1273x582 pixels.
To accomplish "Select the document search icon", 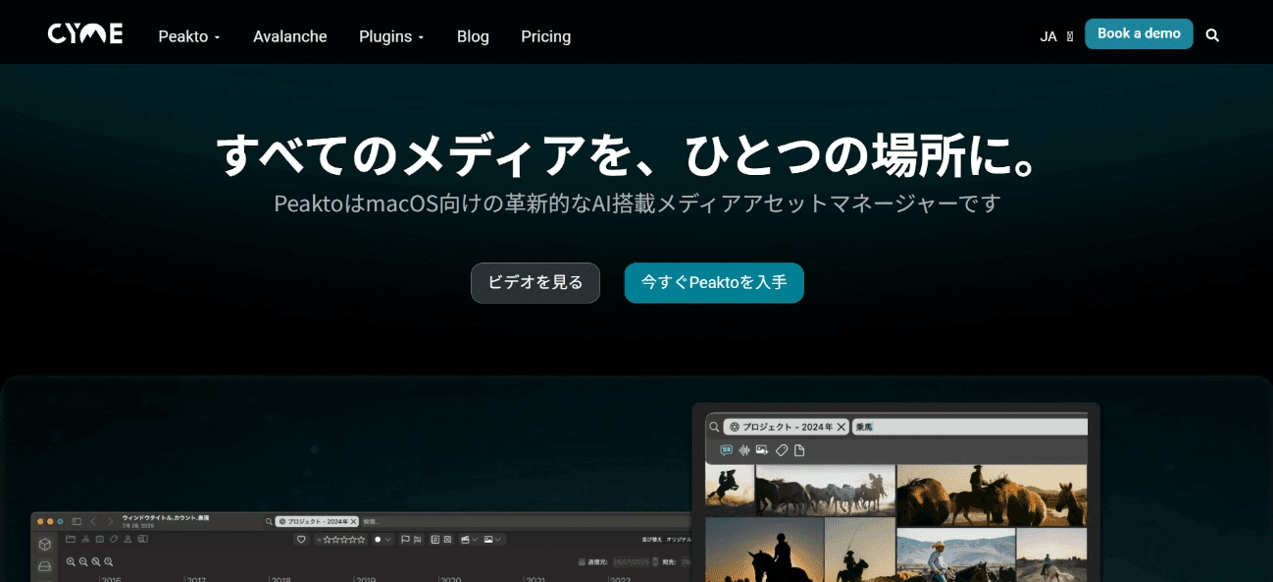I will [x=799, y=450].
